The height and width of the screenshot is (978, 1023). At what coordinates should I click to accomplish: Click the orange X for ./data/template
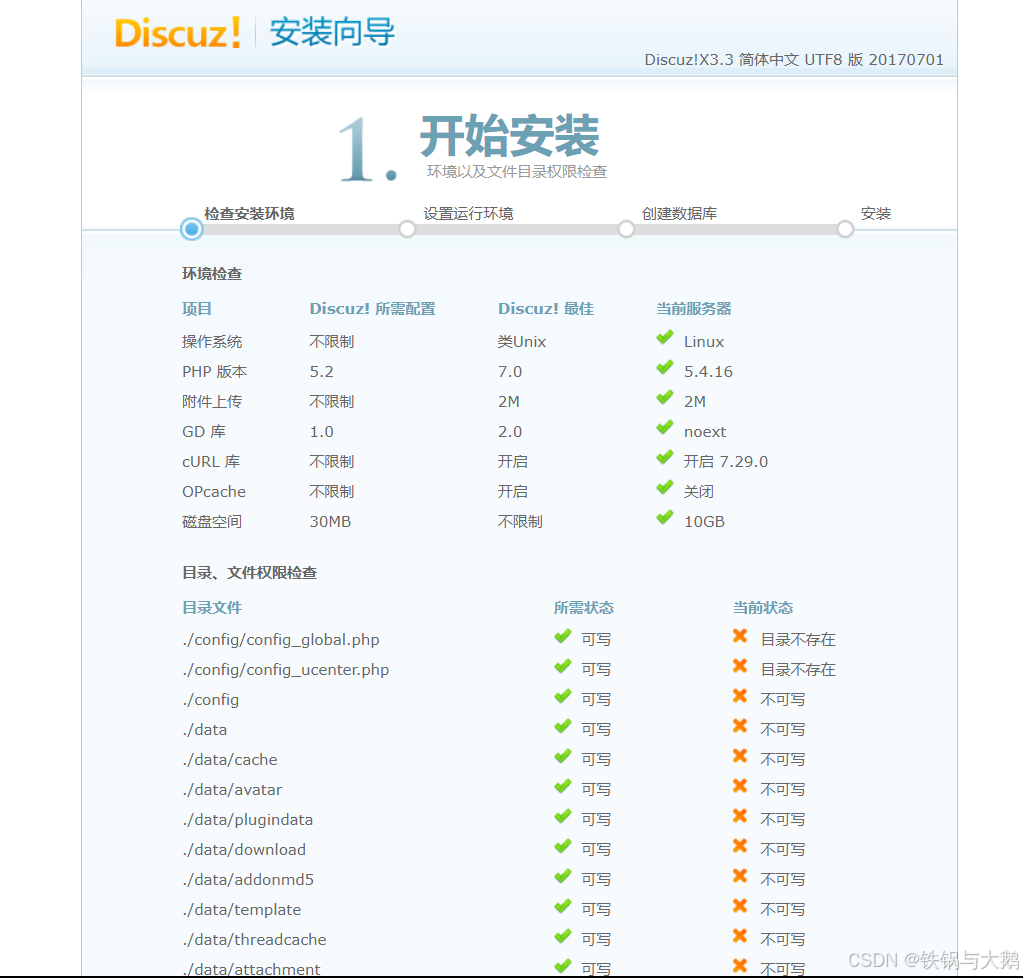coord(740,906)
